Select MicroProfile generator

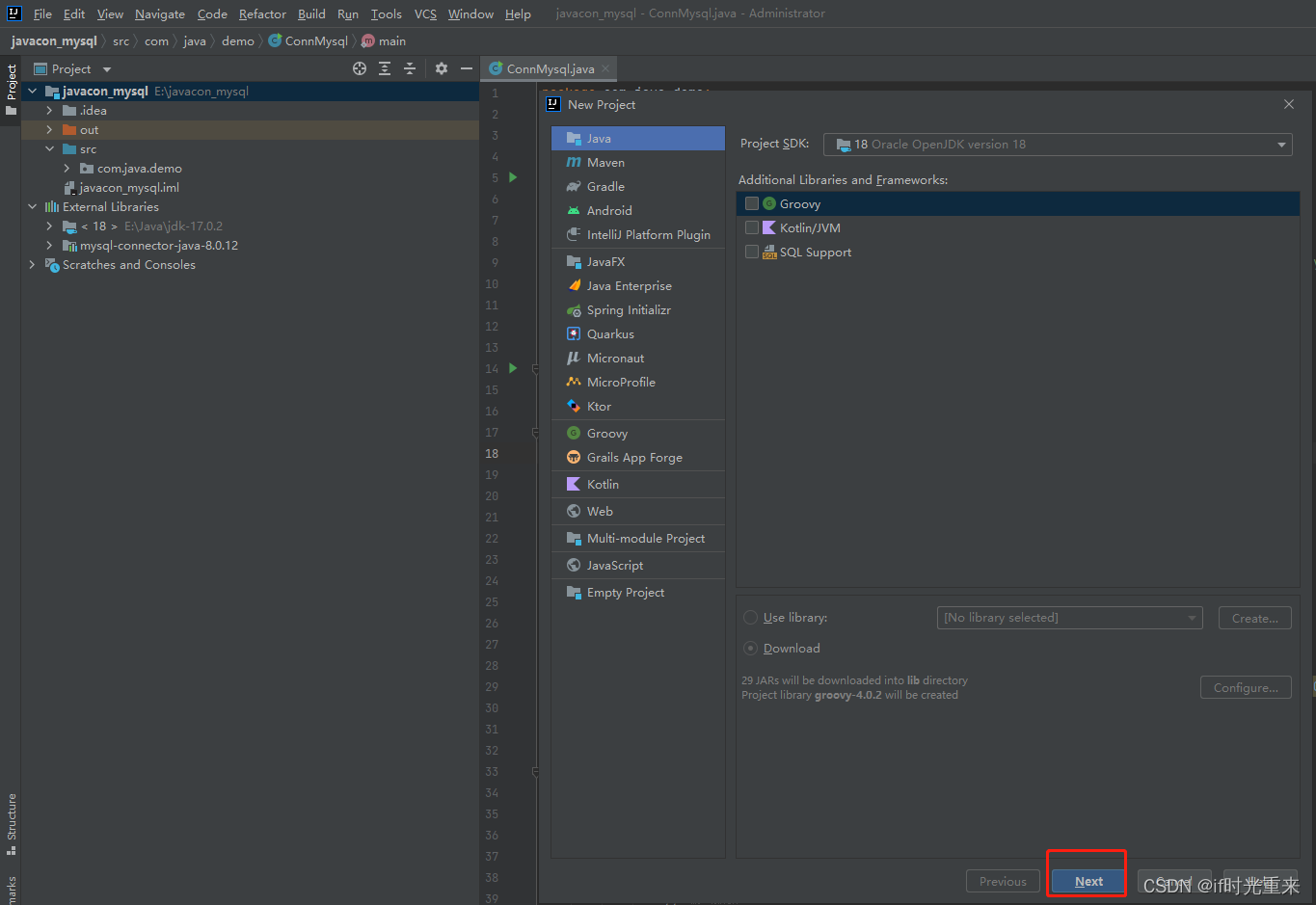[638, 383]
